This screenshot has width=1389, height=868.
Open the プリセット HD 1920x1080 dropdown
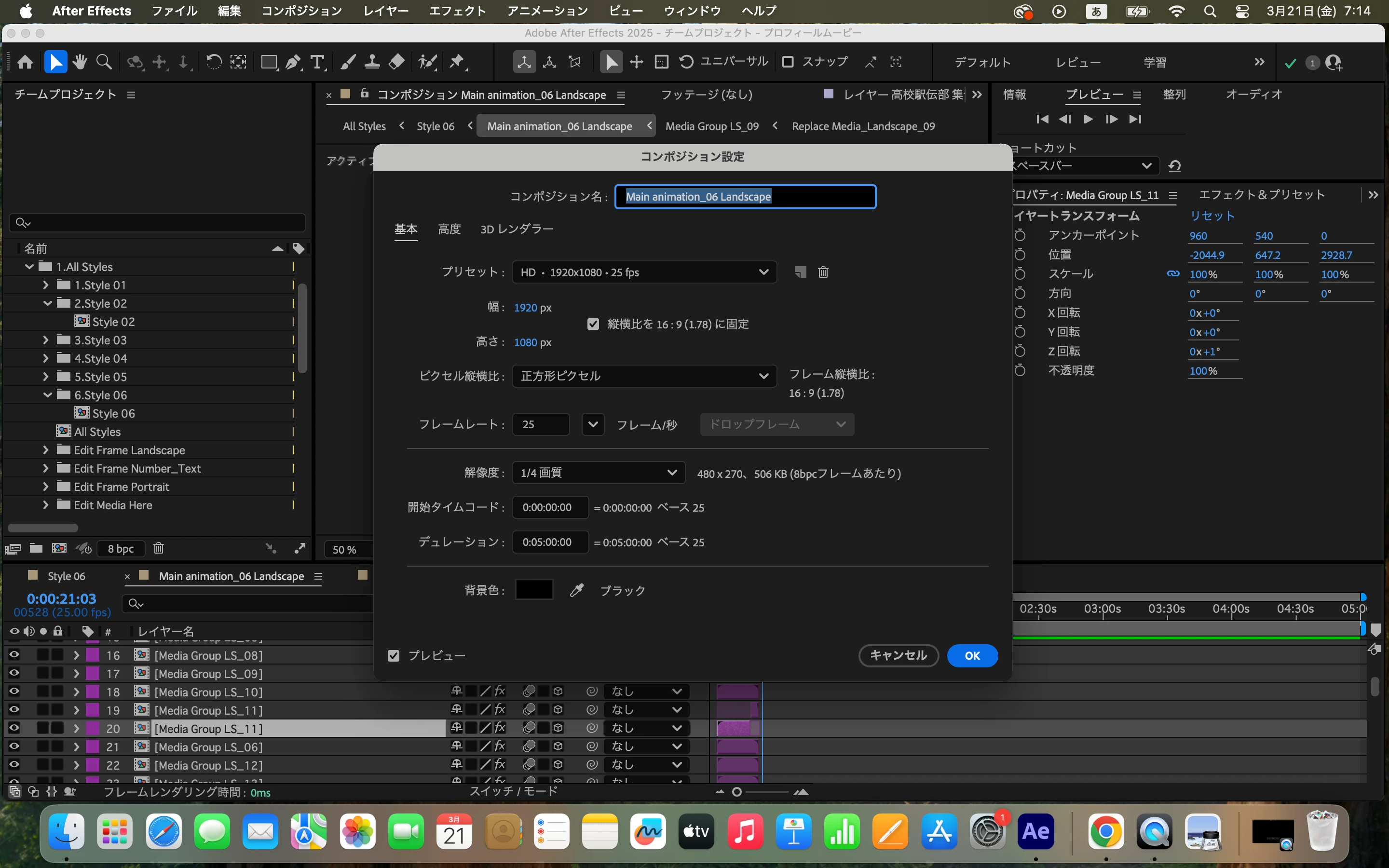[x=644, y=272]
